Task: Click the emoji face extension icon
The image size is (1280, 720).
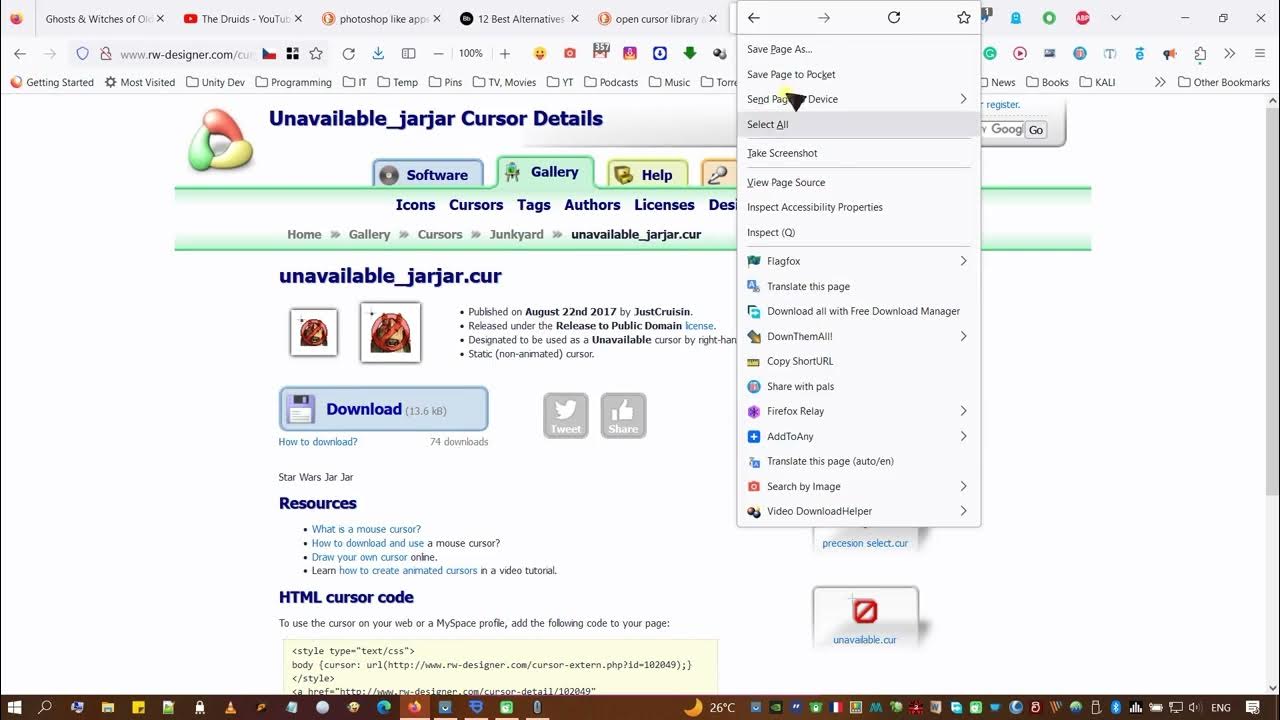Action: [540, 54]
